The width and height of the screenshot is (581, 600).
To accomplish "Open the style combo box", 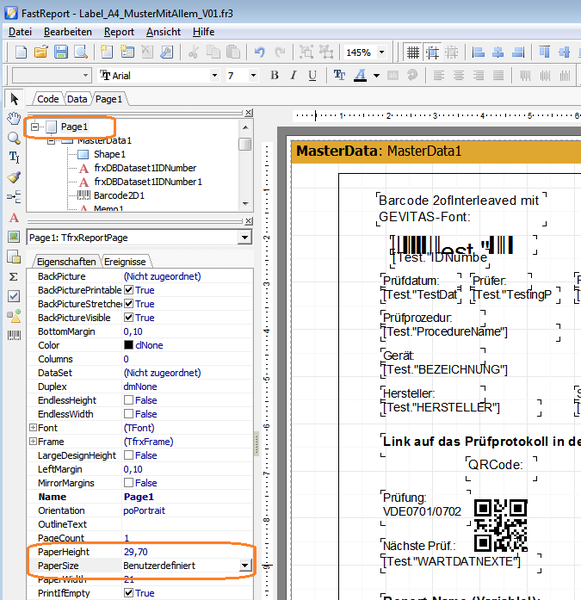I will coord(52,75).
